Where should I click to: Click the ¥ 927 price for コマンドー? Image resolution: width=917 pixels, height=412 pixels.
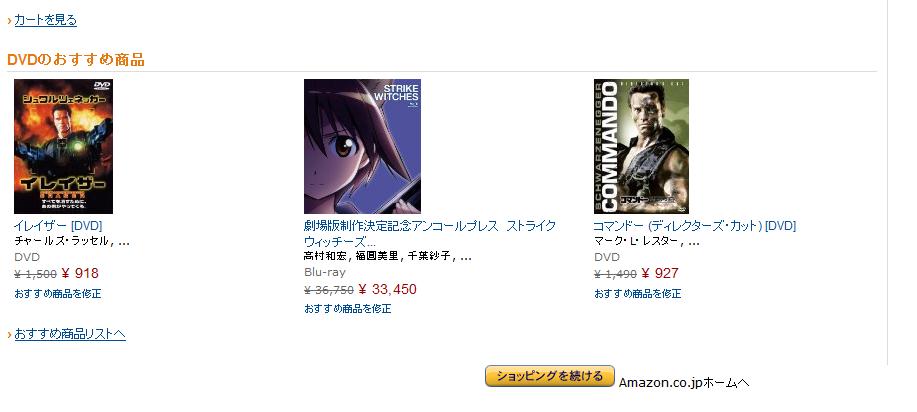[x=660, y=273]
